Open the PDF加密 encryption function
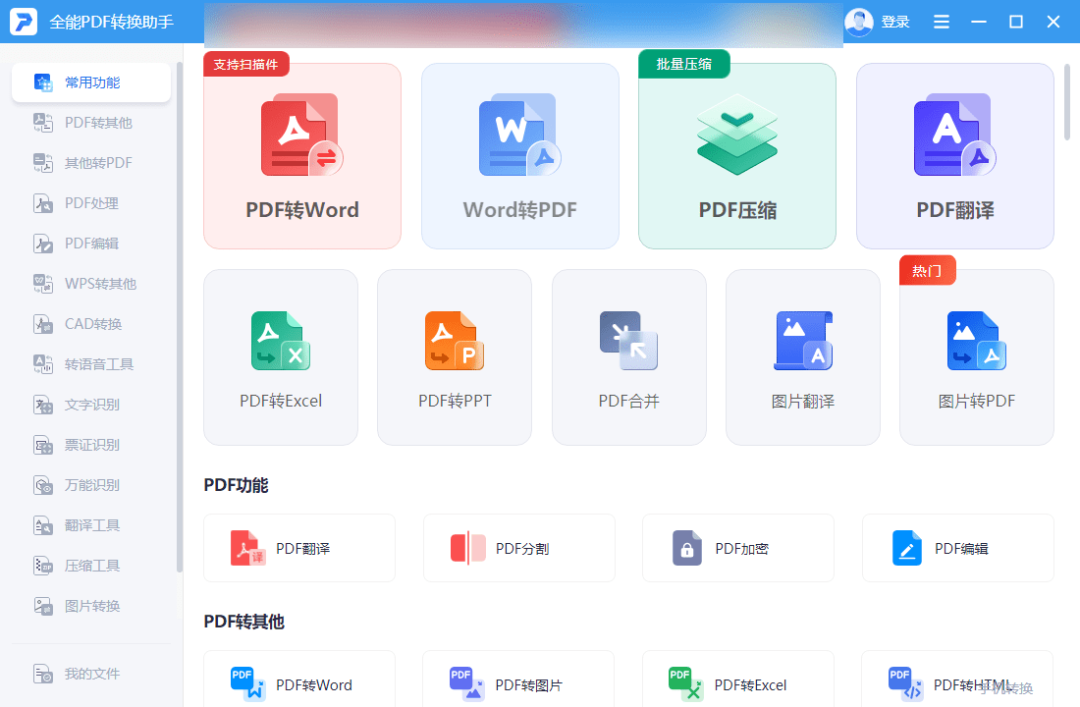Screen dimensions: 1080x707 click(737, 547)
